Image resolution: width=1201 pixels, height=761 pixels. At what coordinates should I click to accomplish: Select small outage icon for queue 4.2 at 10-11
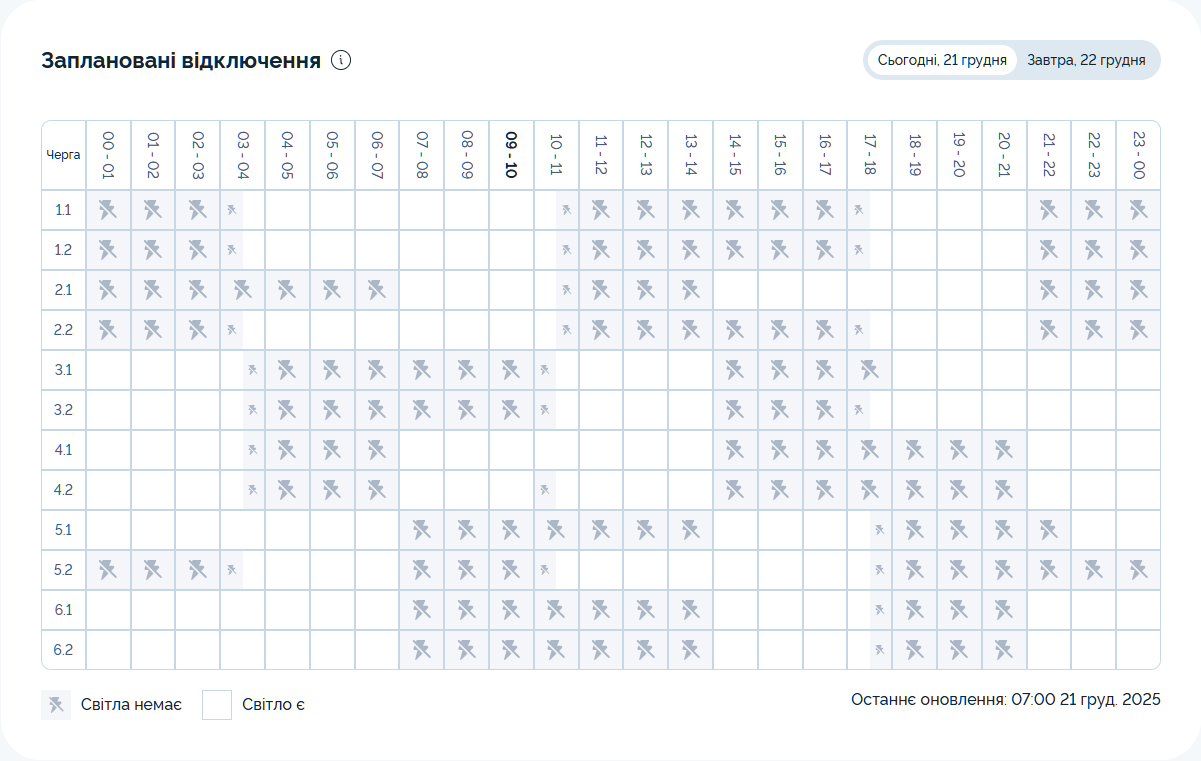(x=545, y=490)
